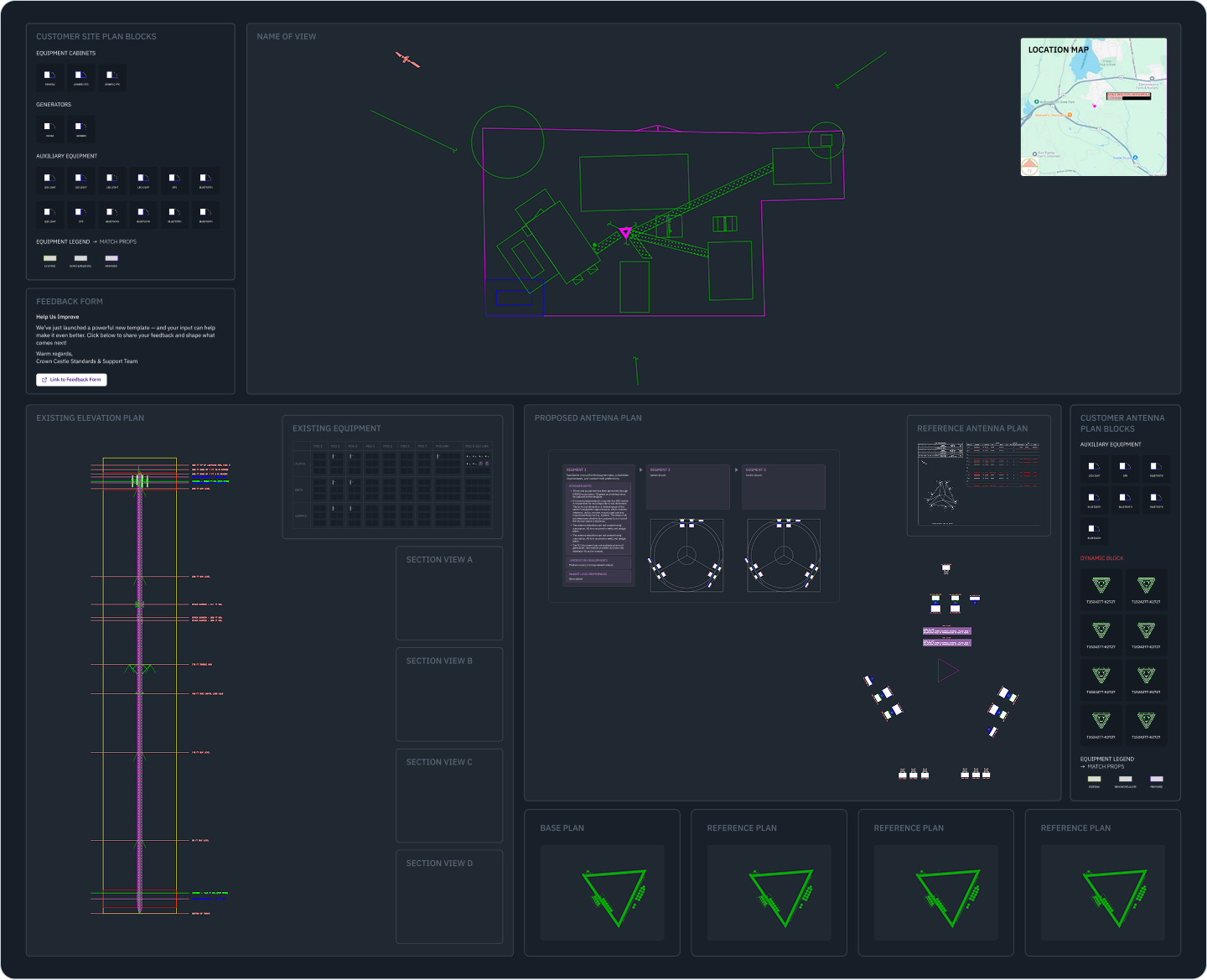Screen dimensions: 1207x980
Task: Click the Location Map thumbnail
Action: pos(1093,106)
